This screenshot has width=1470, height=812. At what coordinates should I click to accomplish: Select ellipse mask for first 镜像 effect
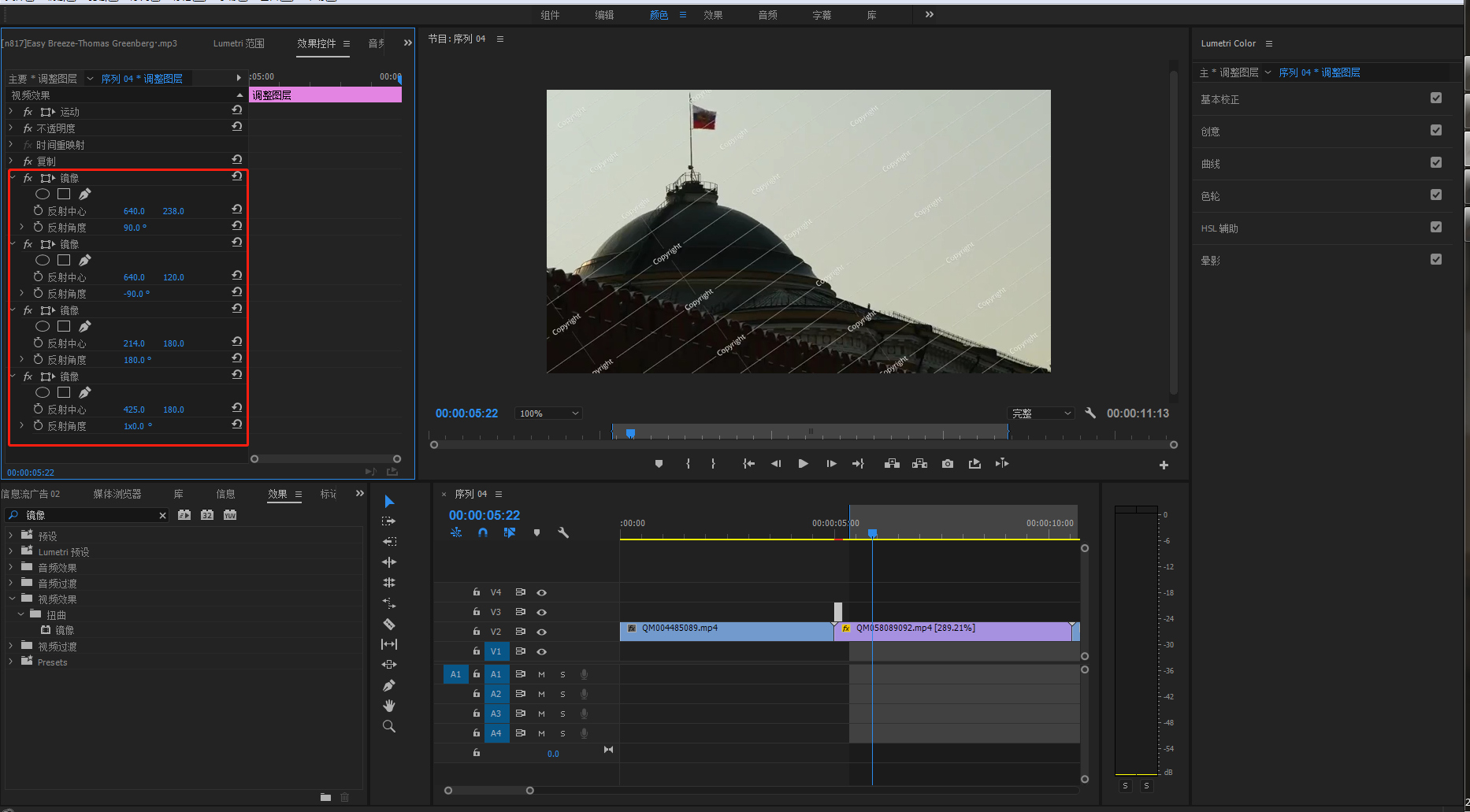pos(43,194)
